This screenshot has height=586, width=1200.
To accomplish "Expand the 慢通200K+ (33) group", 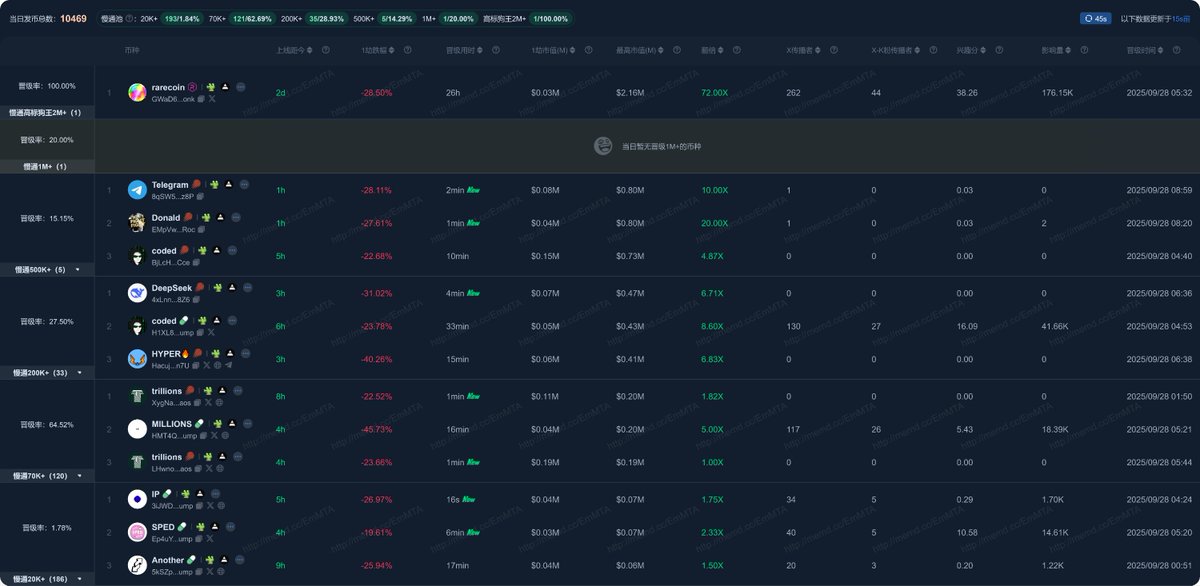I will (78, 372).
